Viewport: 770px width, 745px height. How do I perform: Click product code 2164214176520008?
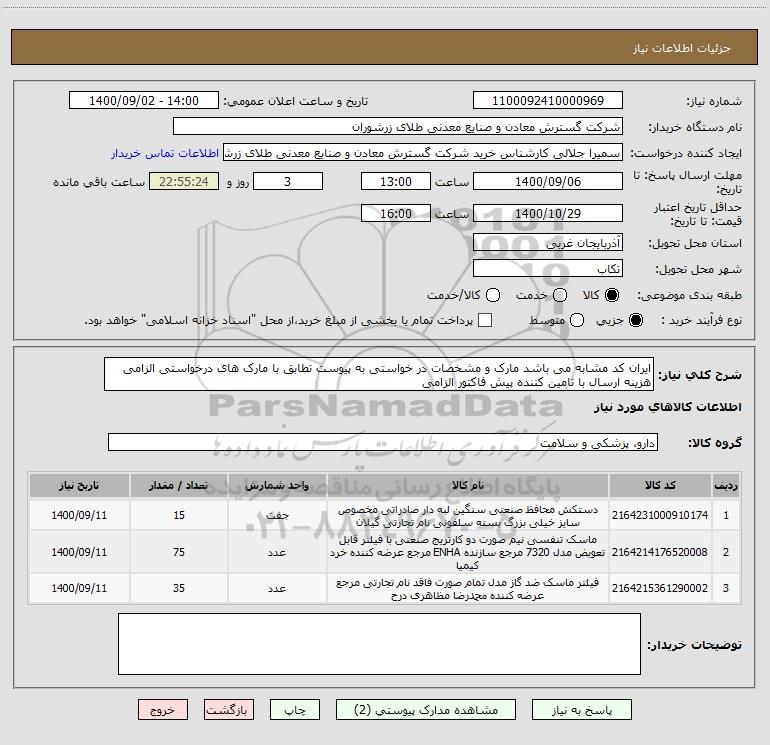[660, 552]
